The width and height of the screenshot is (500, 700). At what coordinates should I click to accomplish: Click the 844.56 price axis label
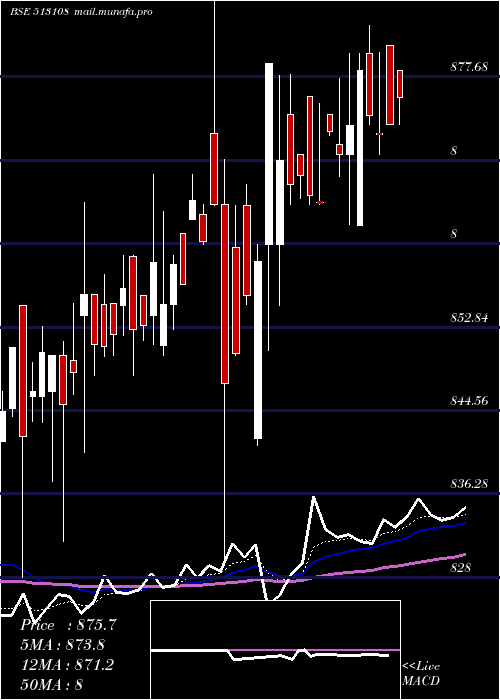coord(469,401)
